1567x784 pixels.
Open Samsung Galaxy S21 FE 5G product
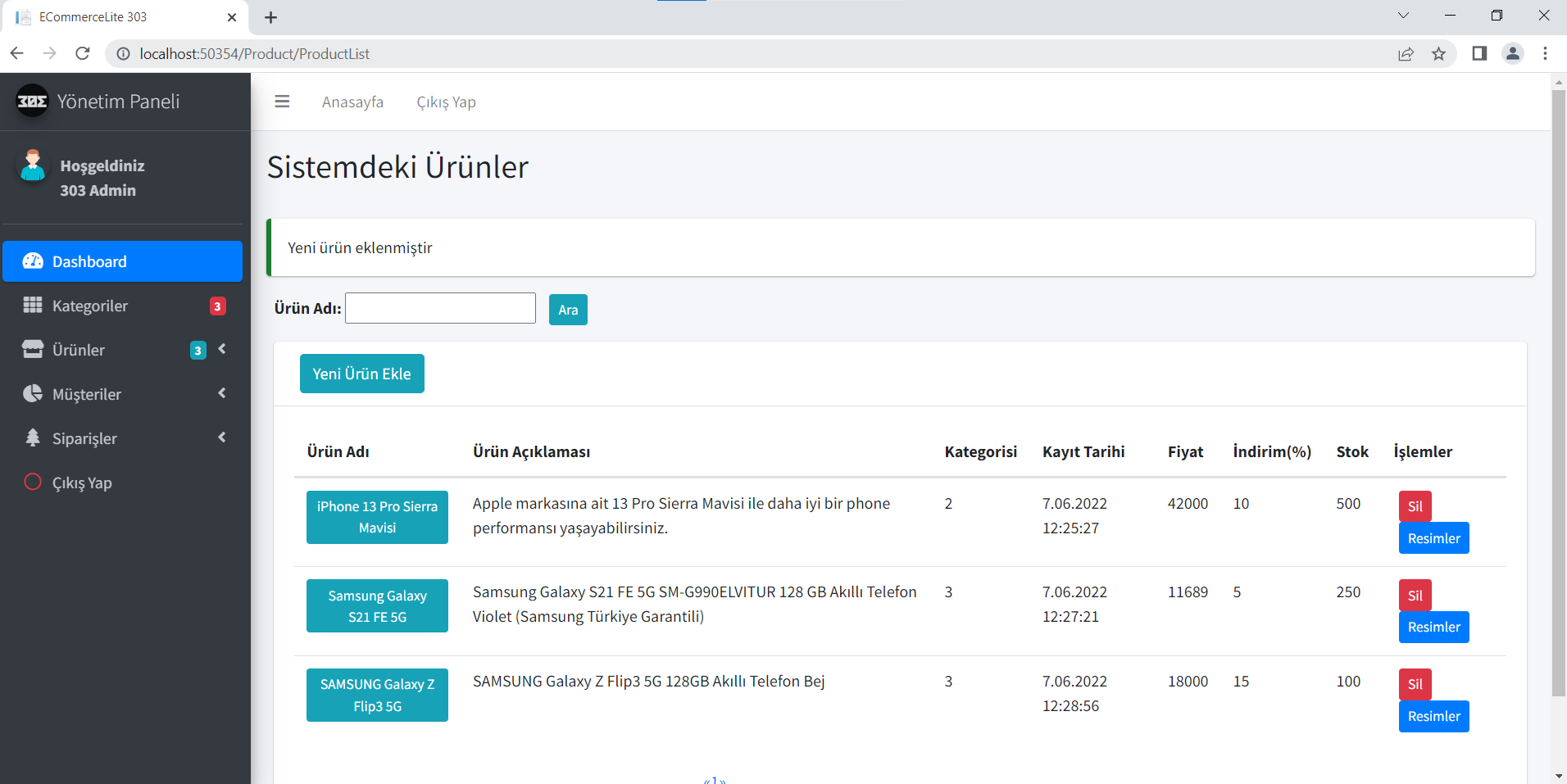[377, 606]
